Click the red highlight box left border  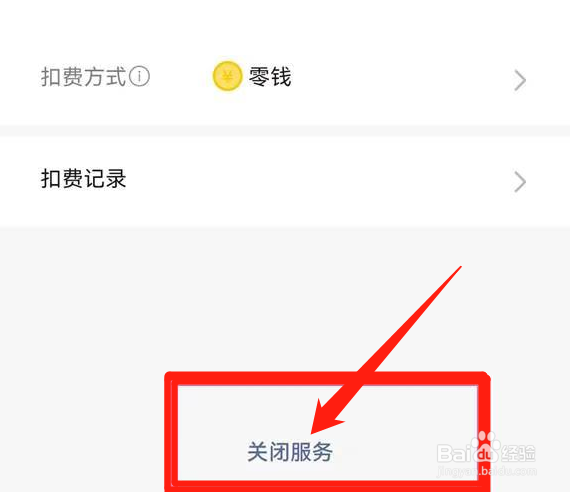pos(171,433)
